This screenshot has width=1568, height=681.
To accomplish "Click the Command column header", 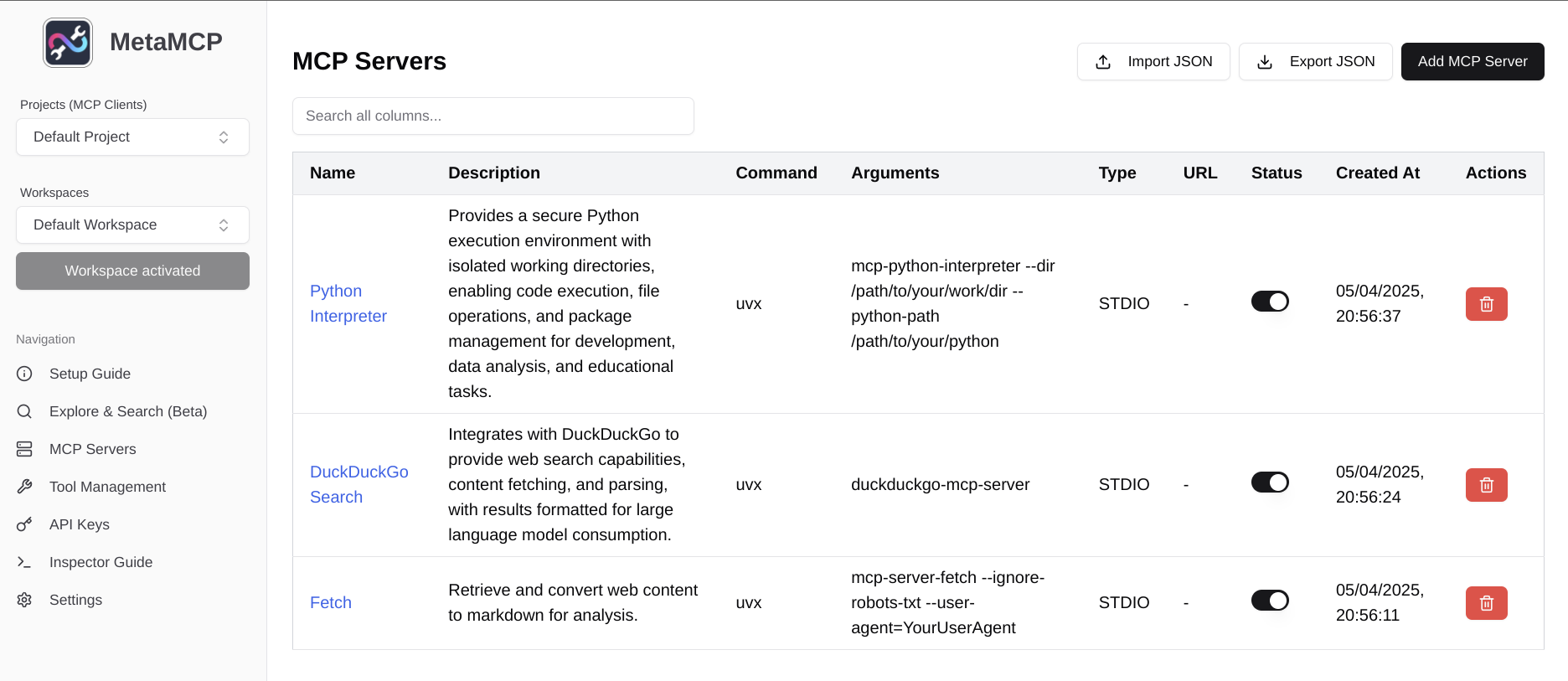I will 776,173.
